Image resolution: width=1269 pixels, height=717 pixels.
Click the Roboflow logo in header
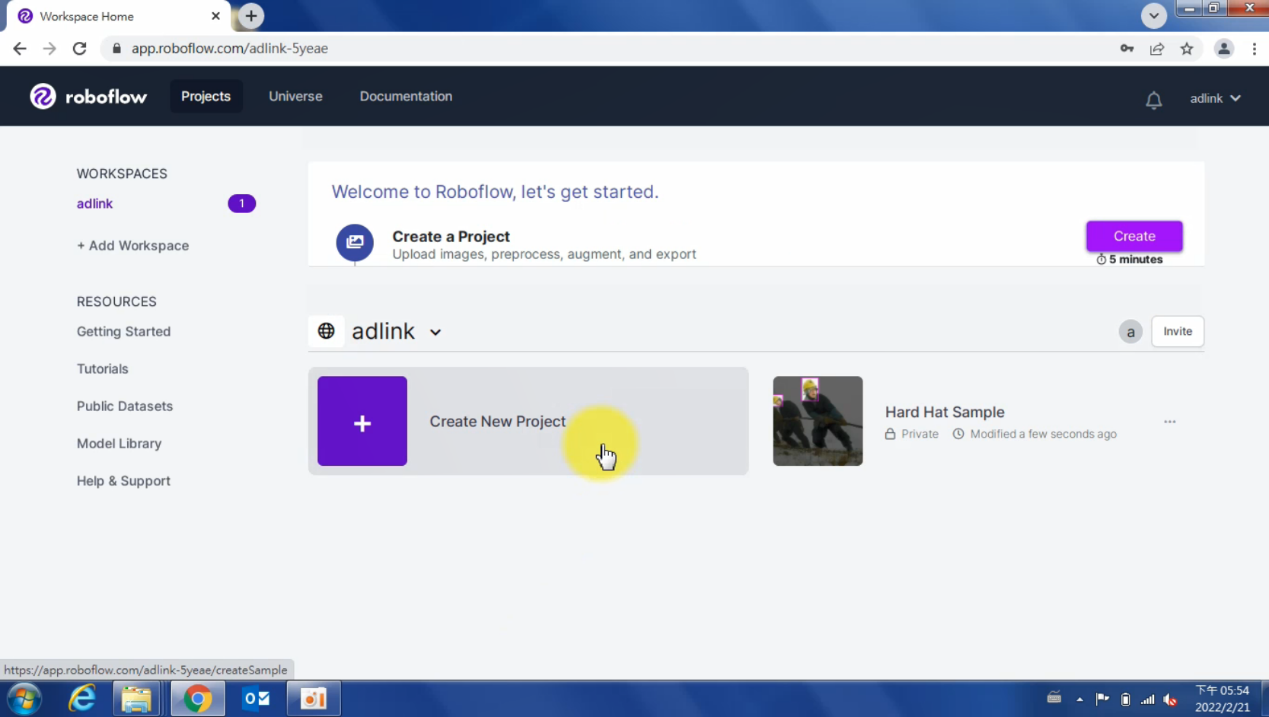(88, 96)
